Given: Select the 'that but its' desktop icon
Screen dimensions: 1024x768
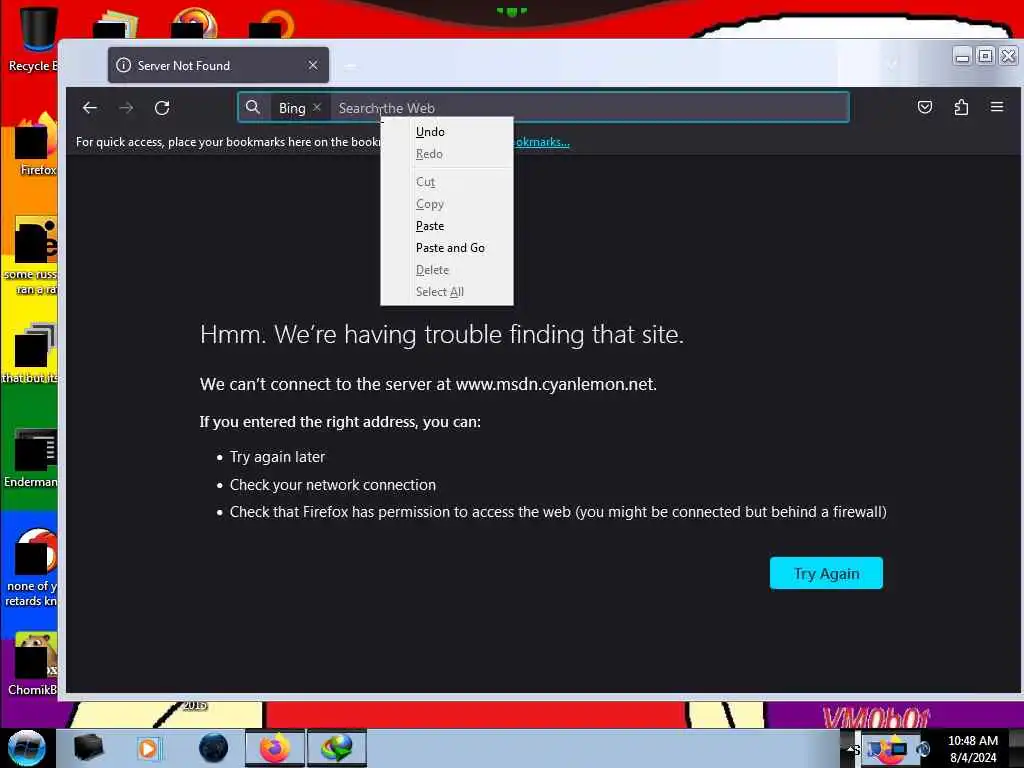Looking at the screenshot, I should (31, 353).
